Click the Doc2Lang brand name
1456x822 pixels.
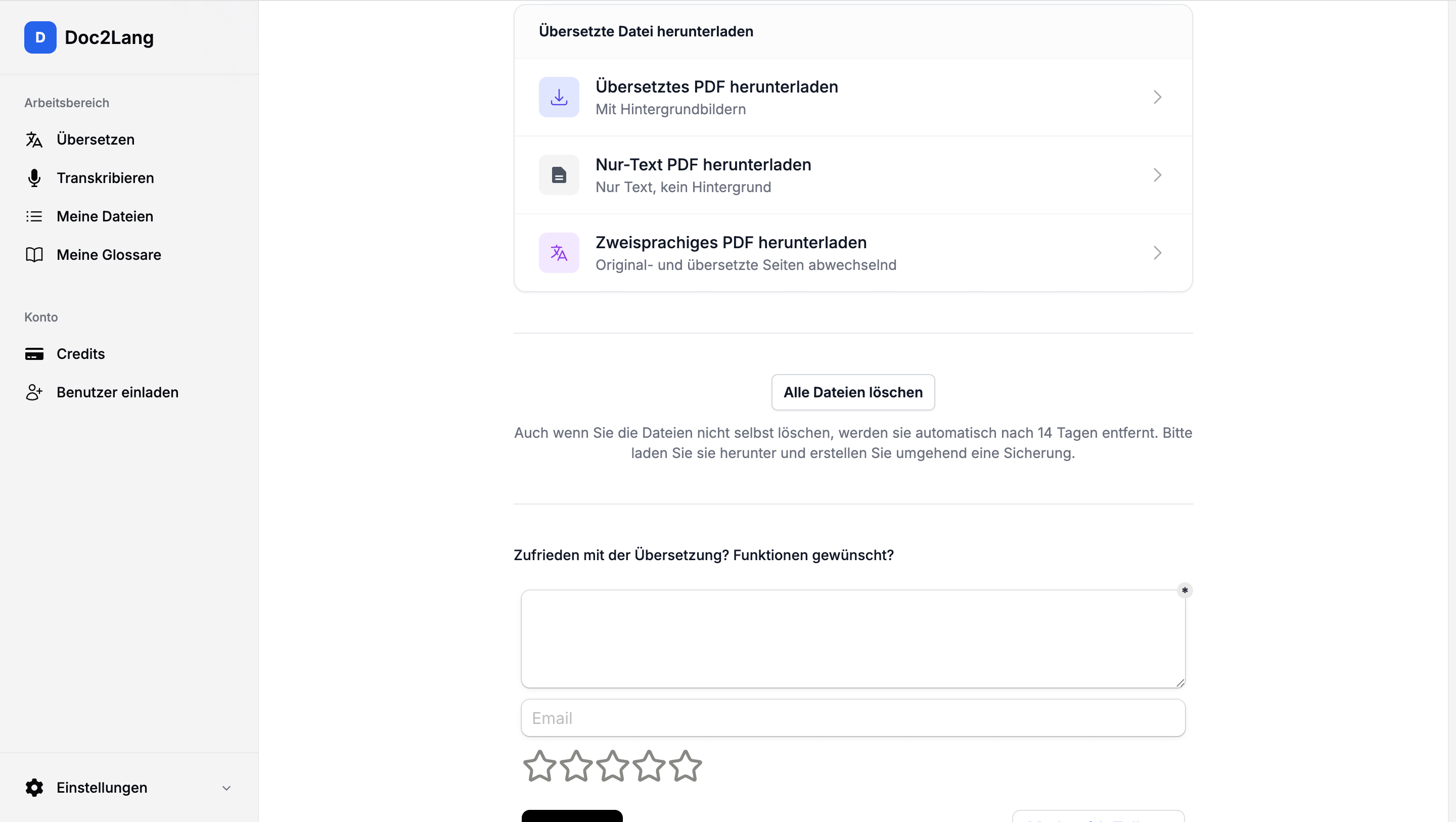click(x=109, y=37)
